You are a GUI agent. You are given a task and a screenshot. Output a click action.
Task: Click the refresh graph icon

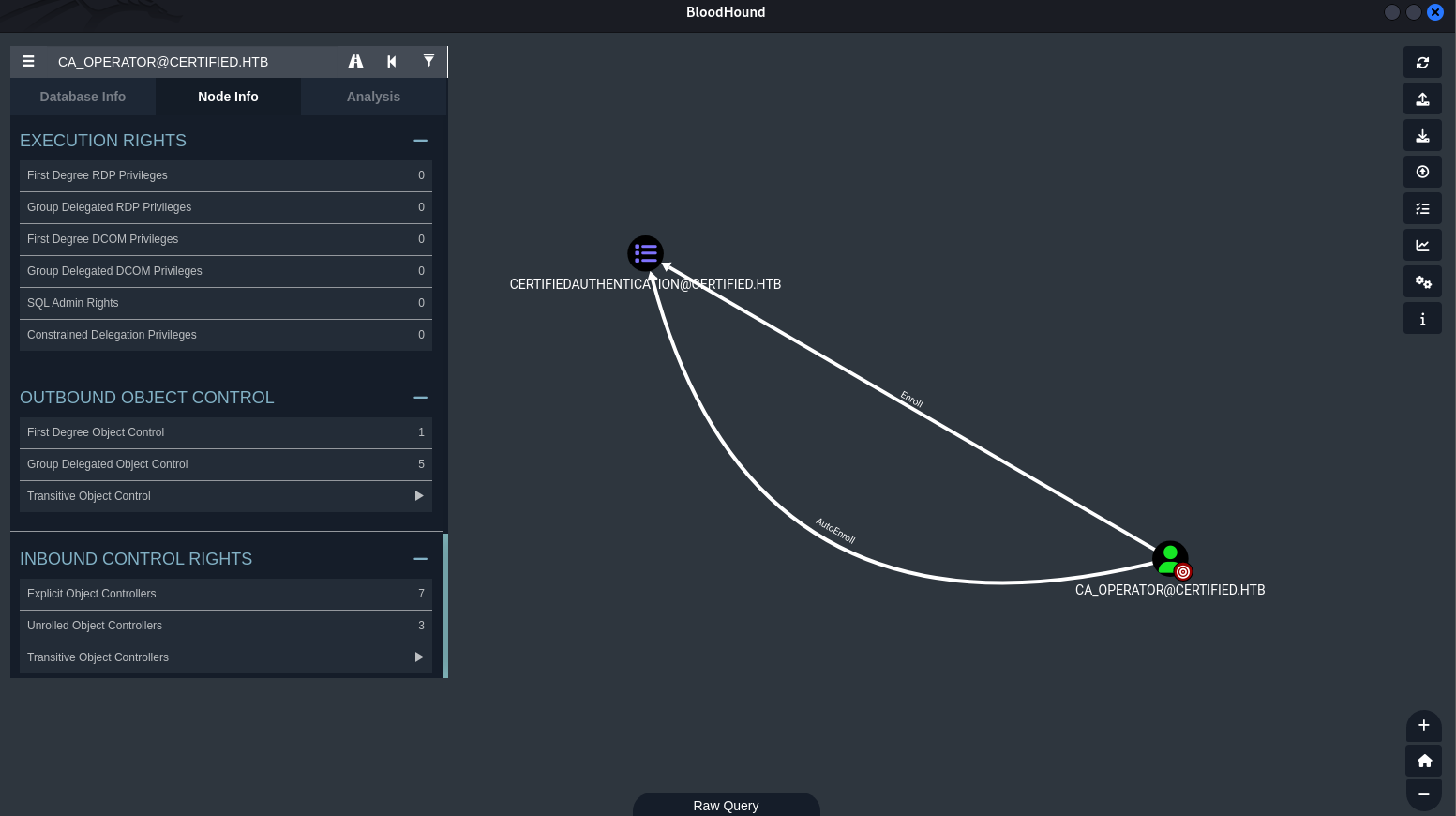pyautogui.click(x=1422, y=63)
